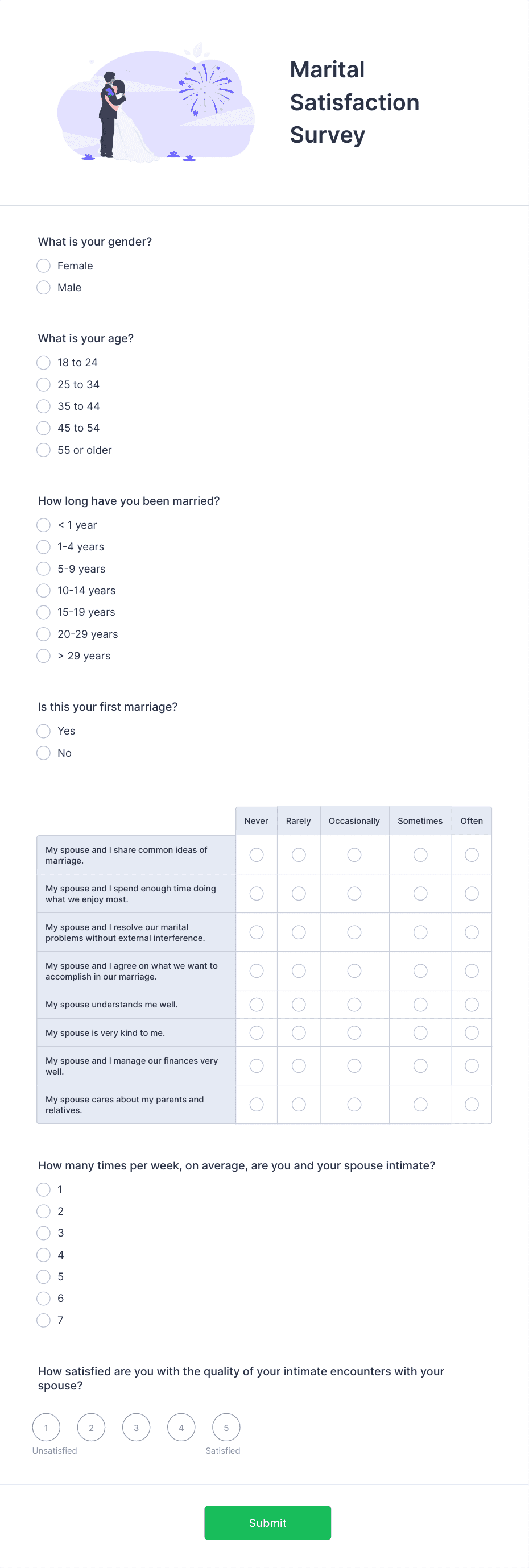
Task: Mark Never for managing finances very well
Action: point(255,1065)
